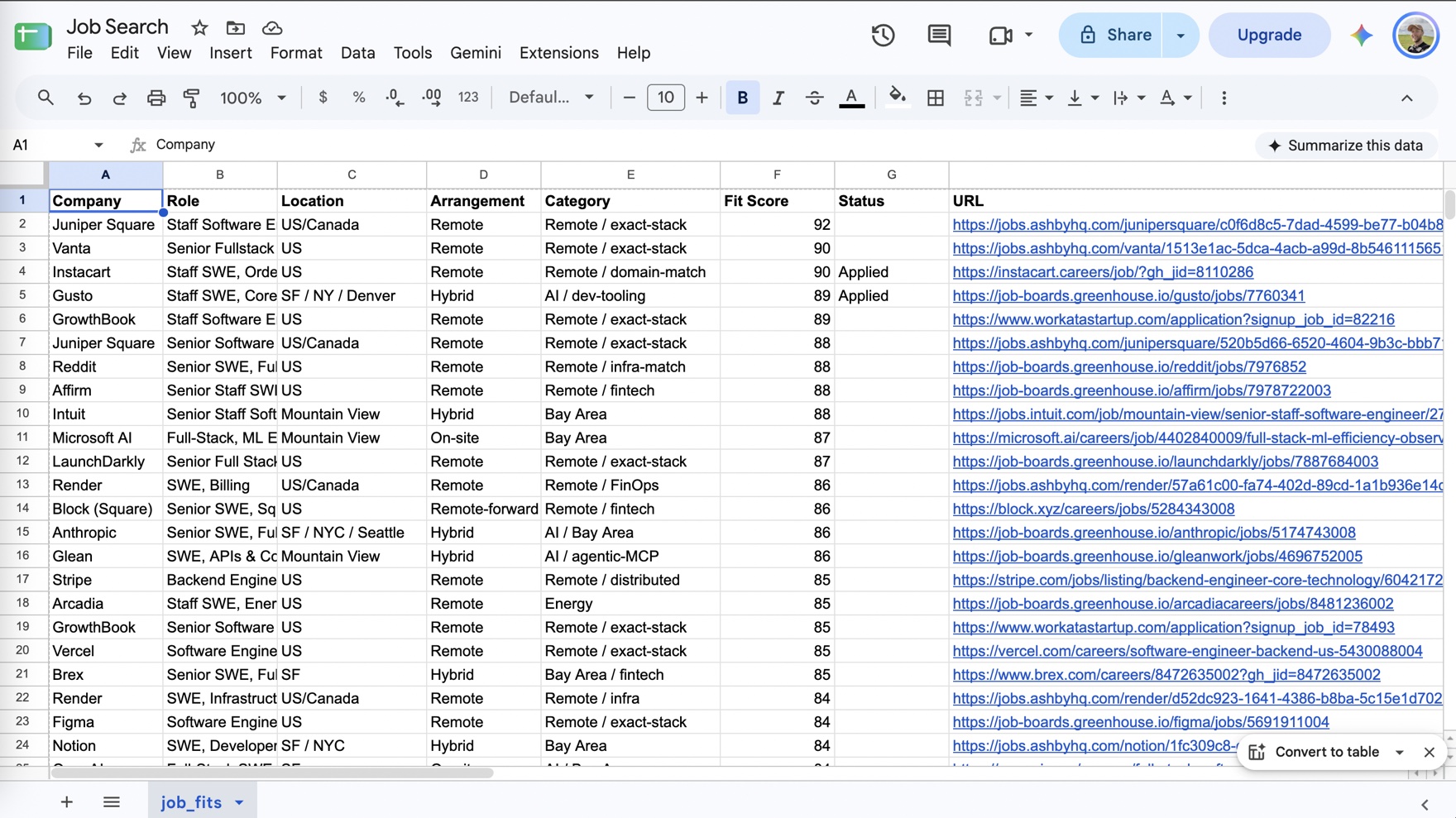Format as percent

click(358, 98)
